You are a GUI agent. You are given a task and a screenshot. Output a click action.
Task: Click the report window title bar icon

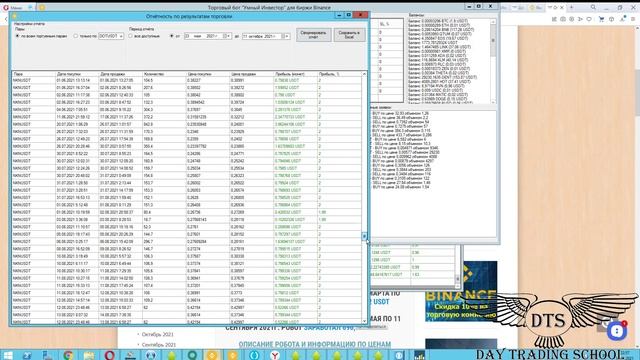tap(15, 16)
